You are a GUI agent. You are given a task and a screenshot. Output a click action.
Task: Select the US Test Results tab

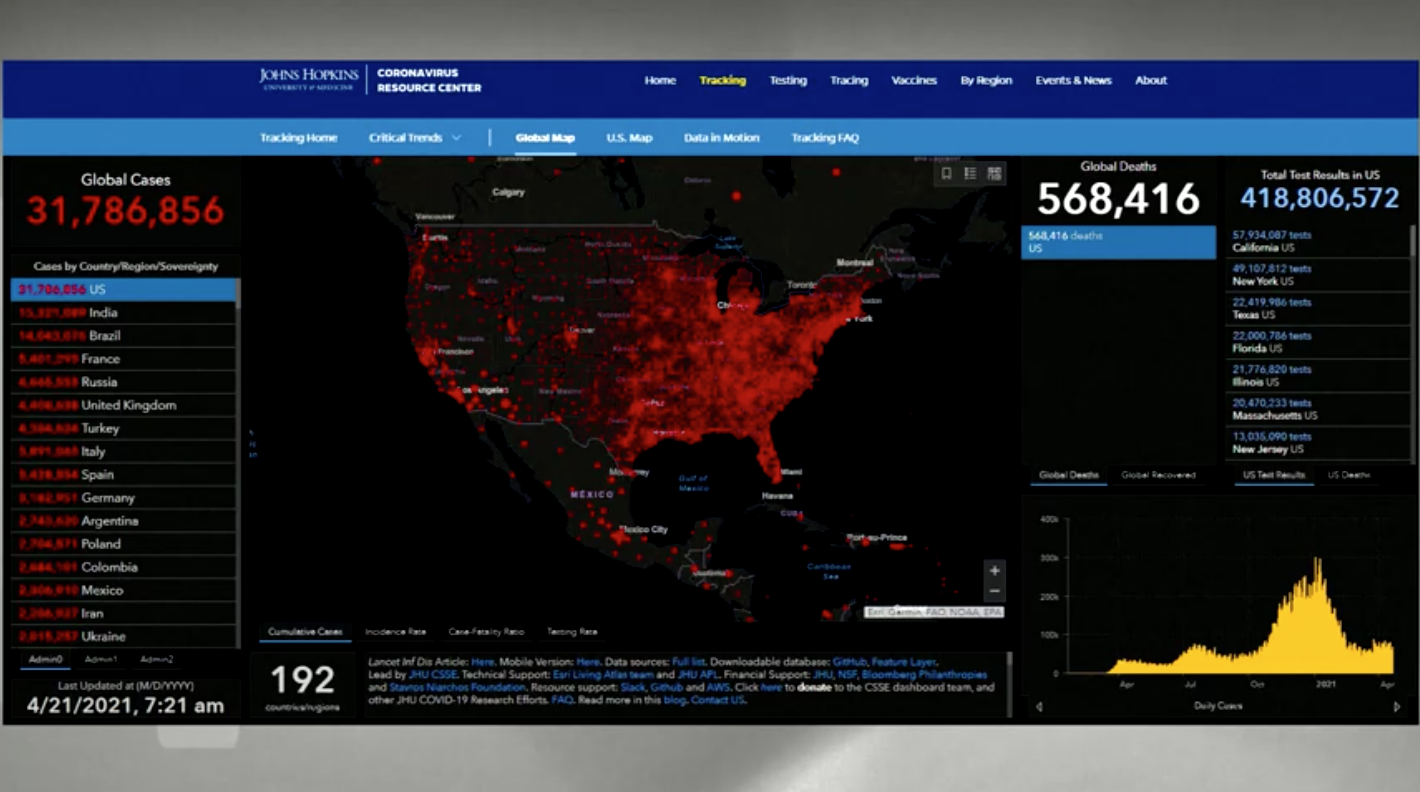click(x=1274, y=475)
